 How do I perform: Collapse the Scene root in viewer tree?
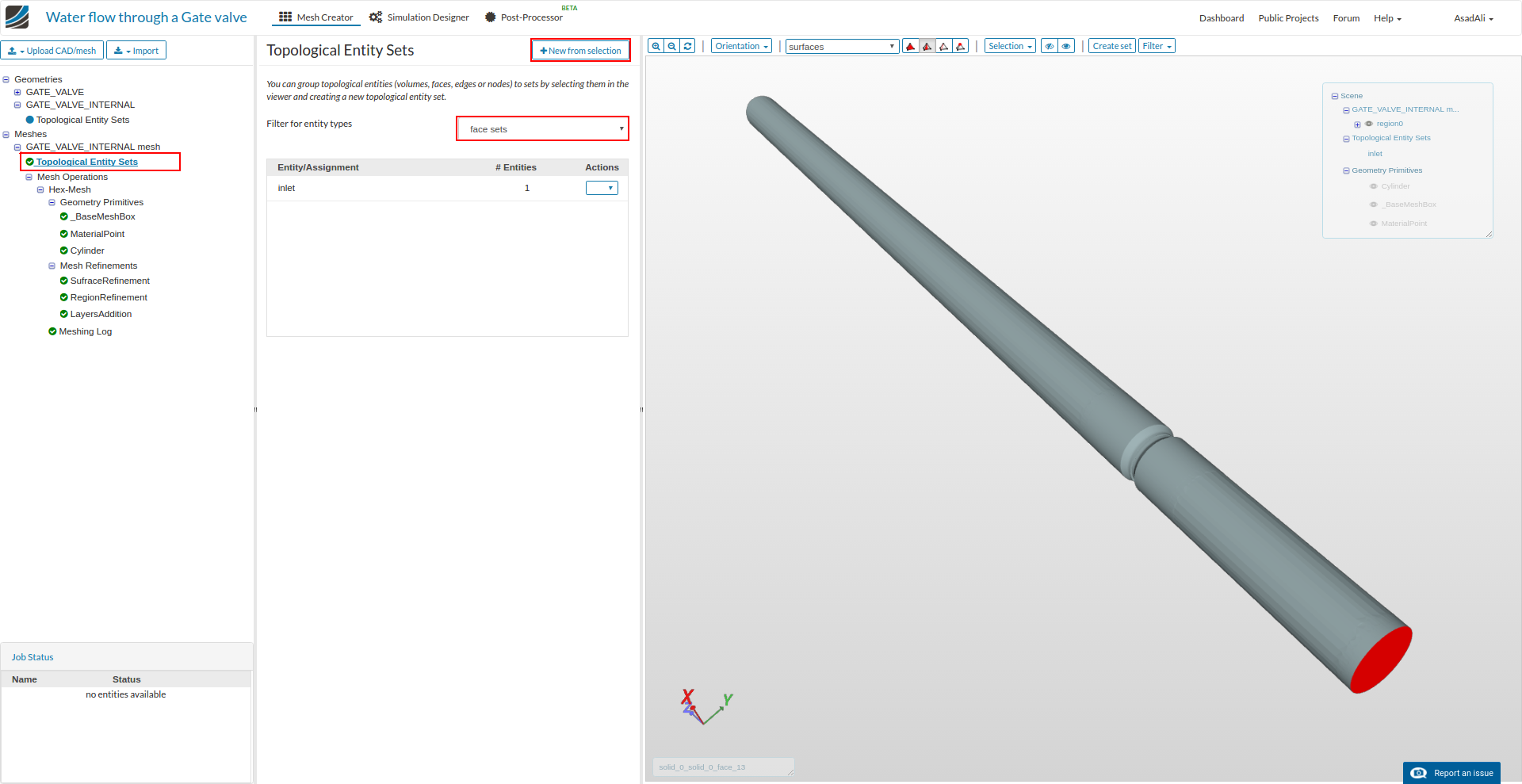pos(1335,96)
